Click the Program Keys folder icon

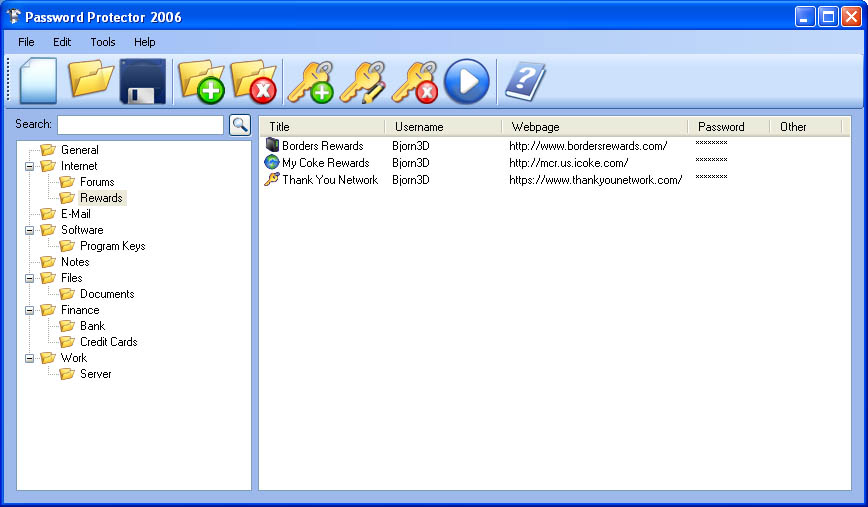pos(67,245)
